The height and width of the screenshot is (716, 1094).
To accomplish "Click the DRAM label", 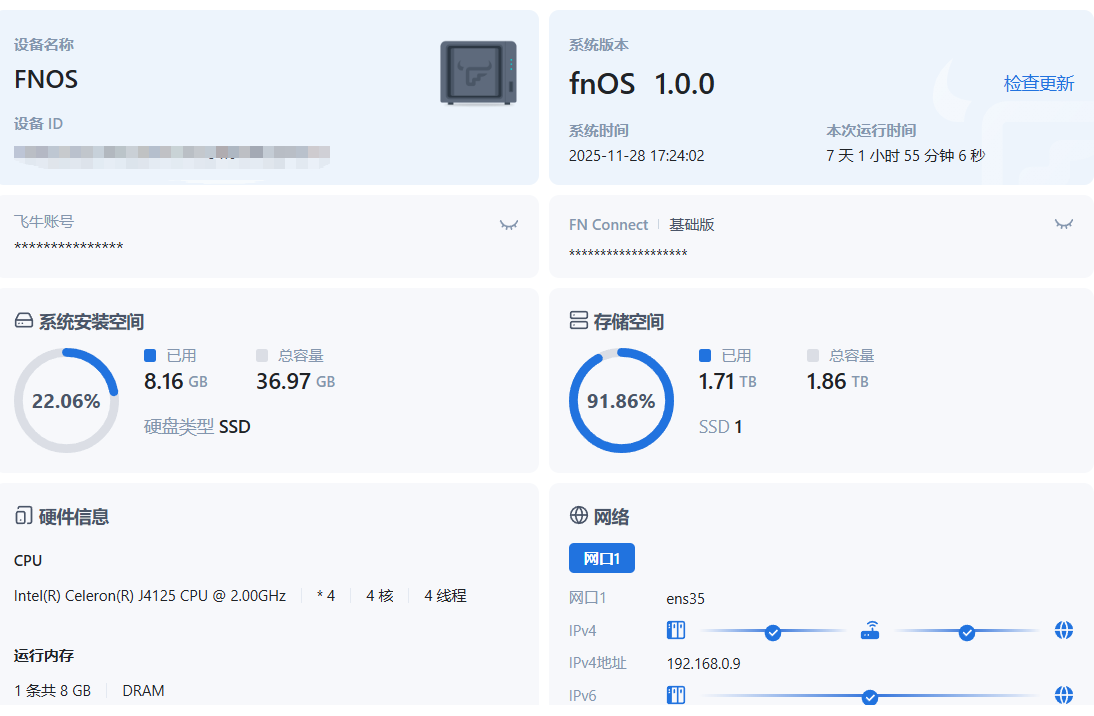I will coord(143,691).
